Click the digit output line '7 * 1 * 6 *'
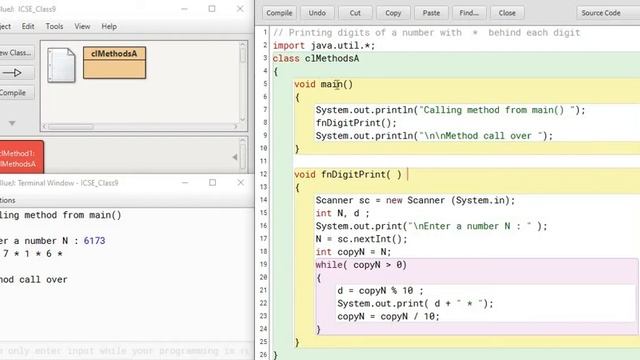This screenshot has width=640, height=360. (32, 254)
